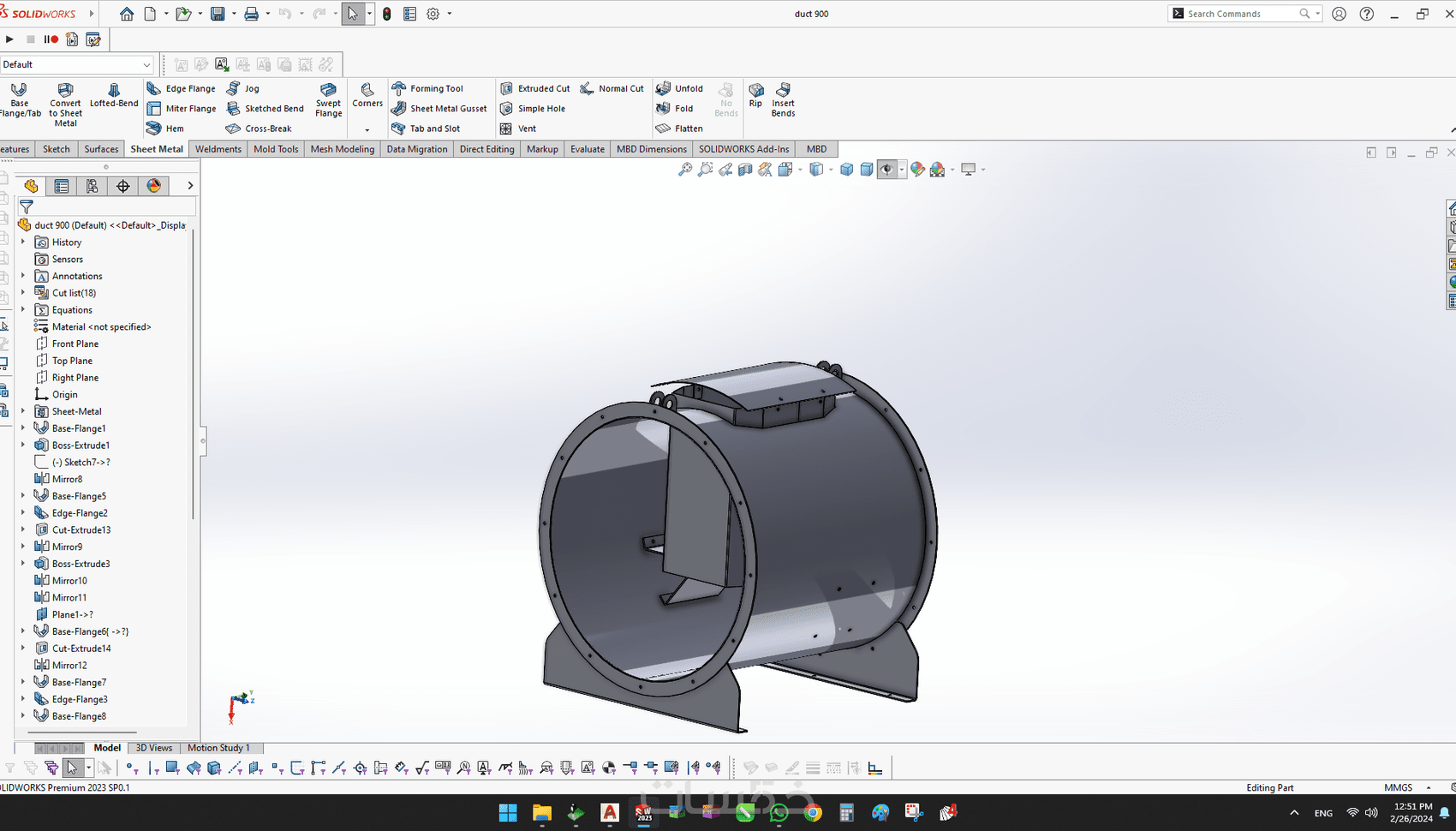Viewport: 1456px width, 831px height.
Task: Expand the FeatureManager tabs chevron
Action: tap(190, 186)
